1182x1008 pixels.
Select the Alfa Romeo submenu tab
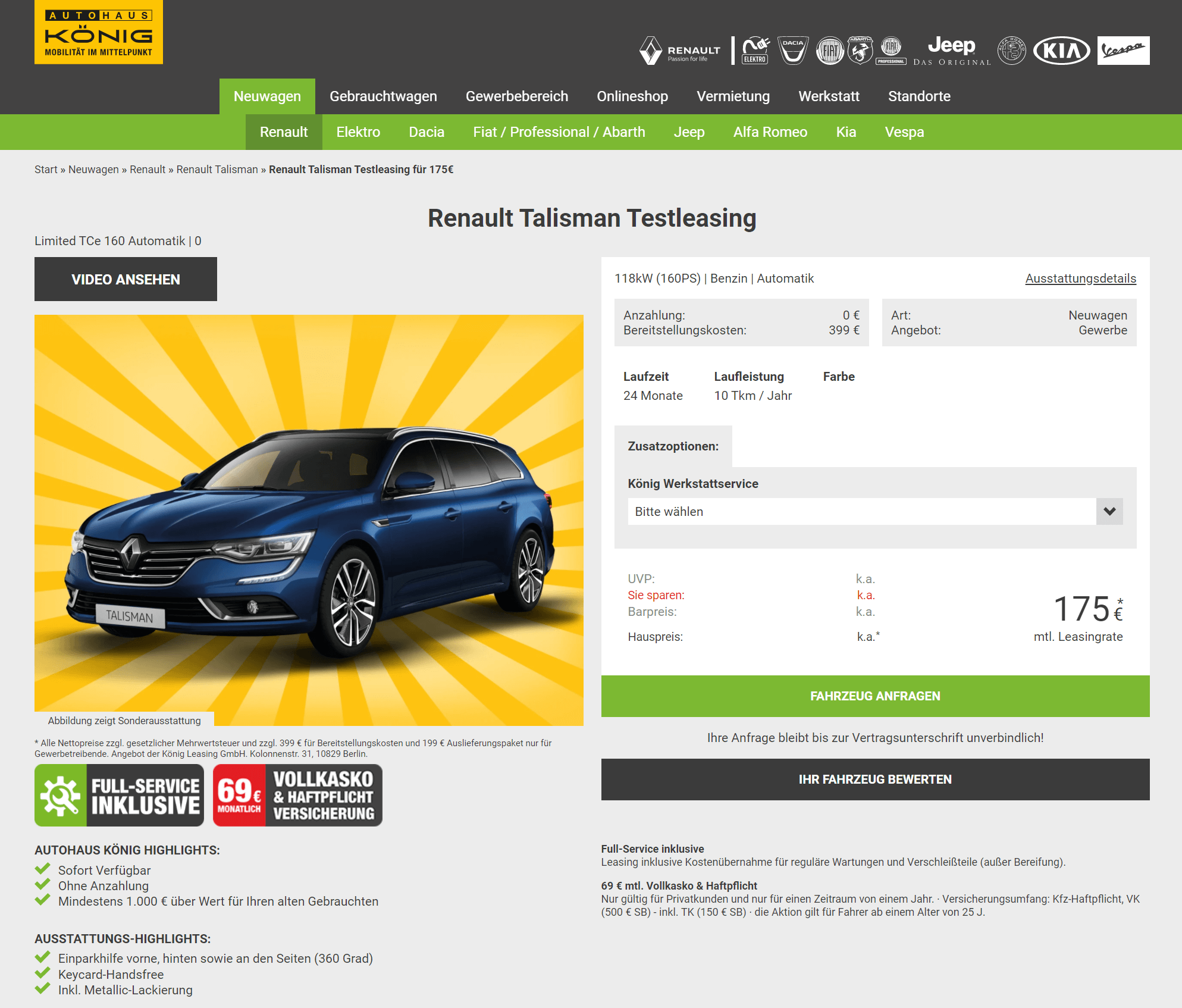click(x=770, y=132)
